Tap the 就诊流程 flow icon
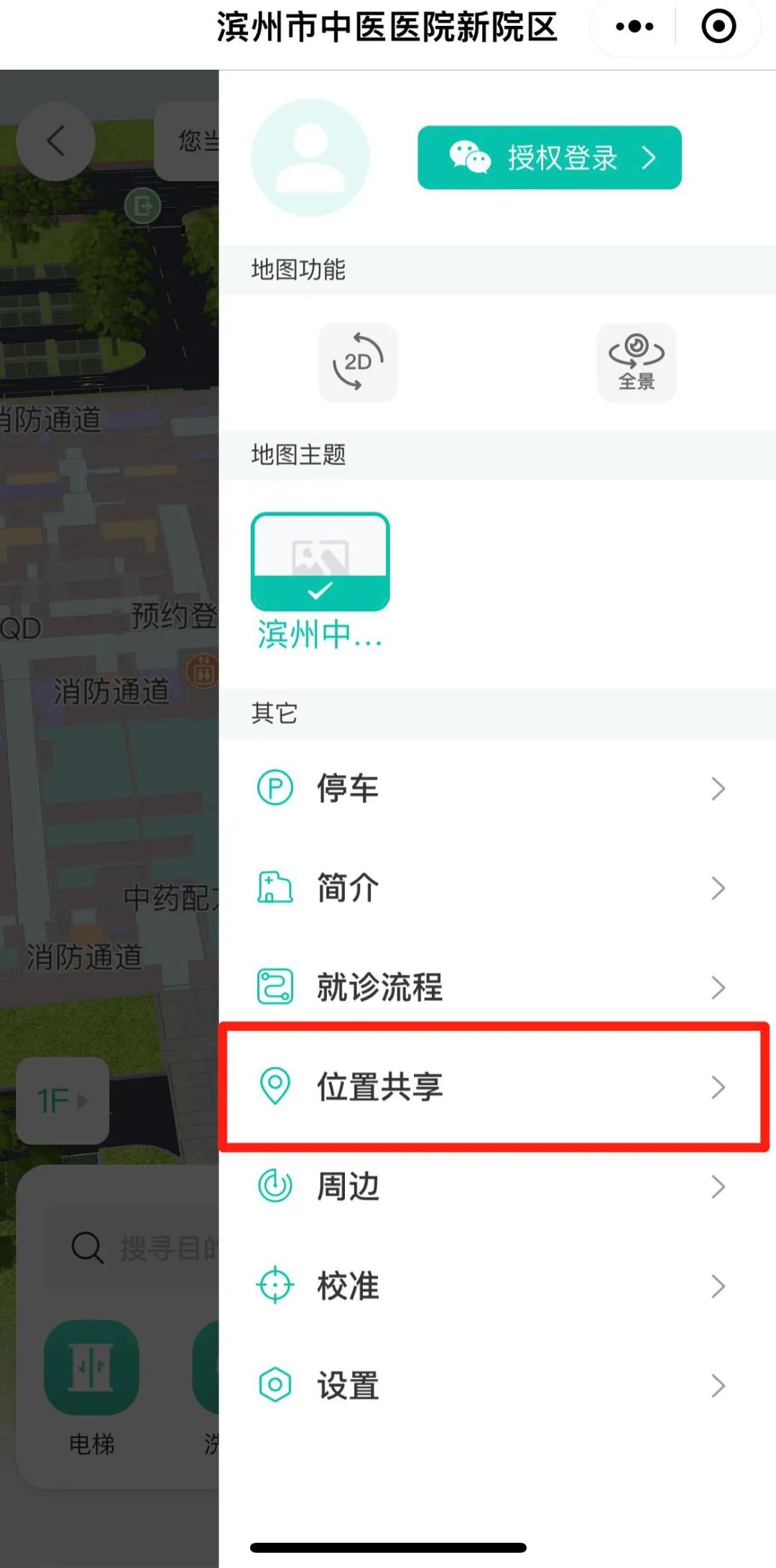The image size is (776, 1568). pyautogui.click(x=275, y=986)
